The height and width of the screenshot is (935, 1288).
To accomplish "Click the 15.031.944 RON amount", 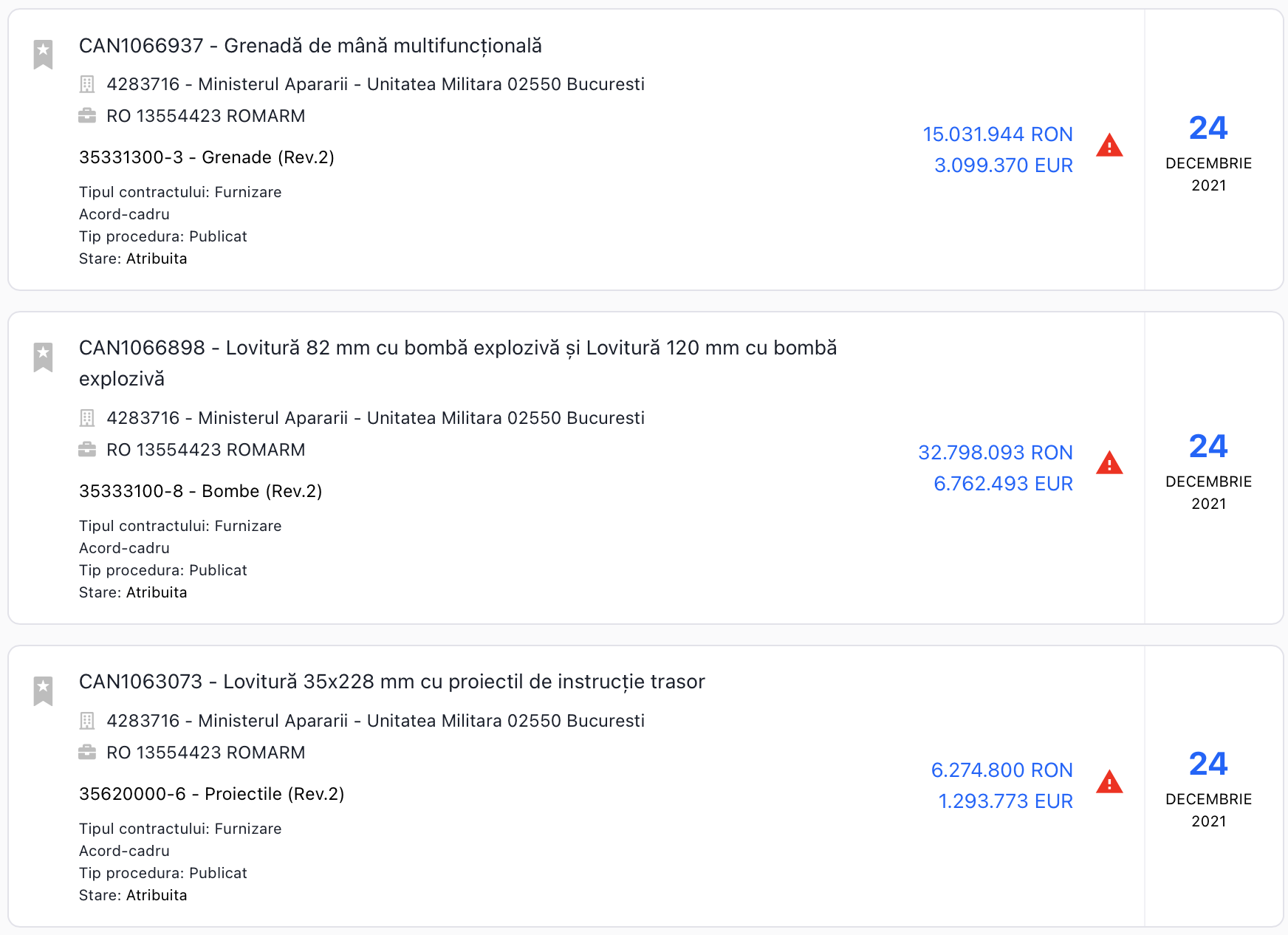I will 997,134.
